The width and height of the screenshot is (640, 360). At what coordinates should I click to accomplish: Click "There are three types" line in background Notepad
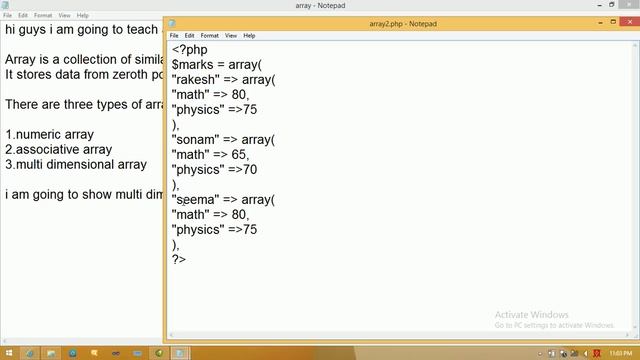pos(83,104)
